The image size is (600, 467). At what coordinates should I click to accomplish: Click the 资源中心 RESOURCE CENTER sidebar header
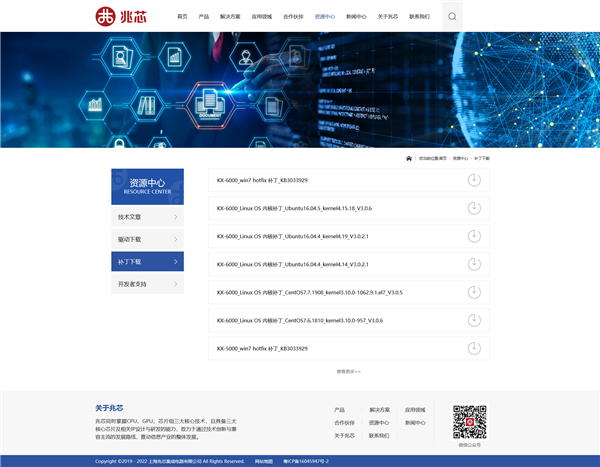click(x=147, y=186)
